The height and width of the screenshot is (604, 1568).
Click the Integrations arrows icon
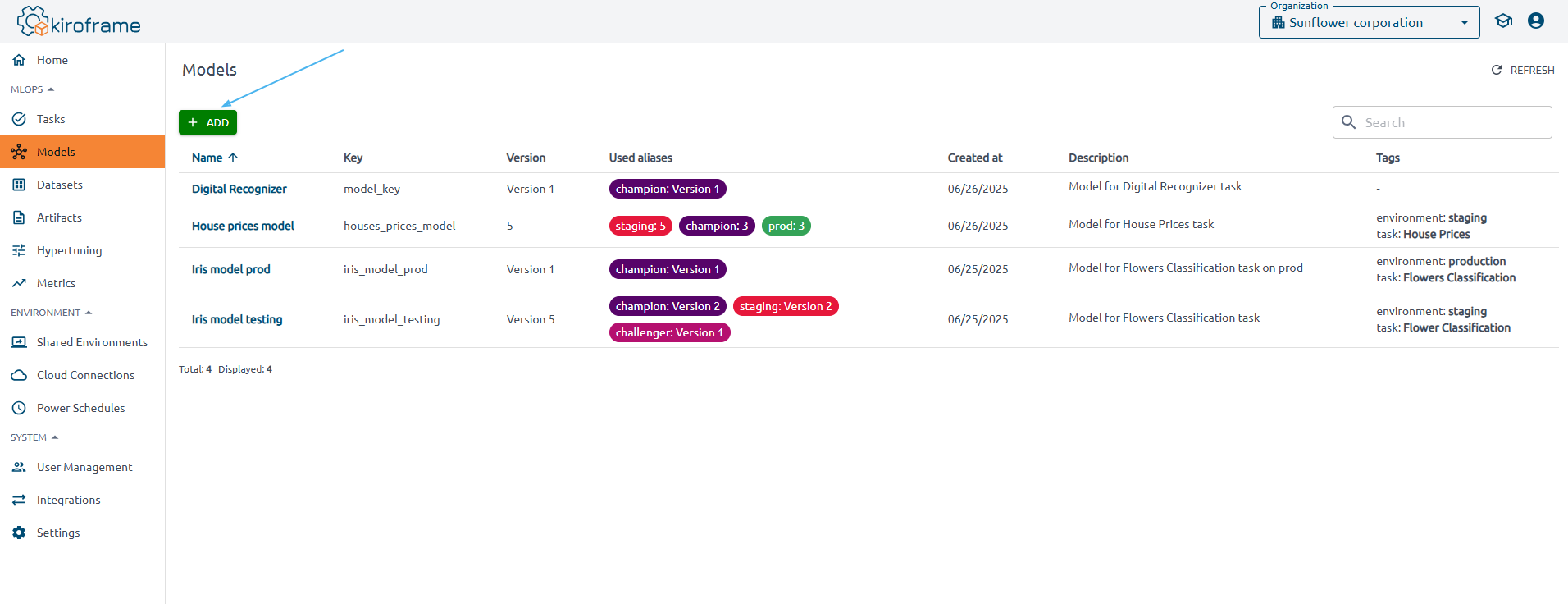(x=19, y=500)
